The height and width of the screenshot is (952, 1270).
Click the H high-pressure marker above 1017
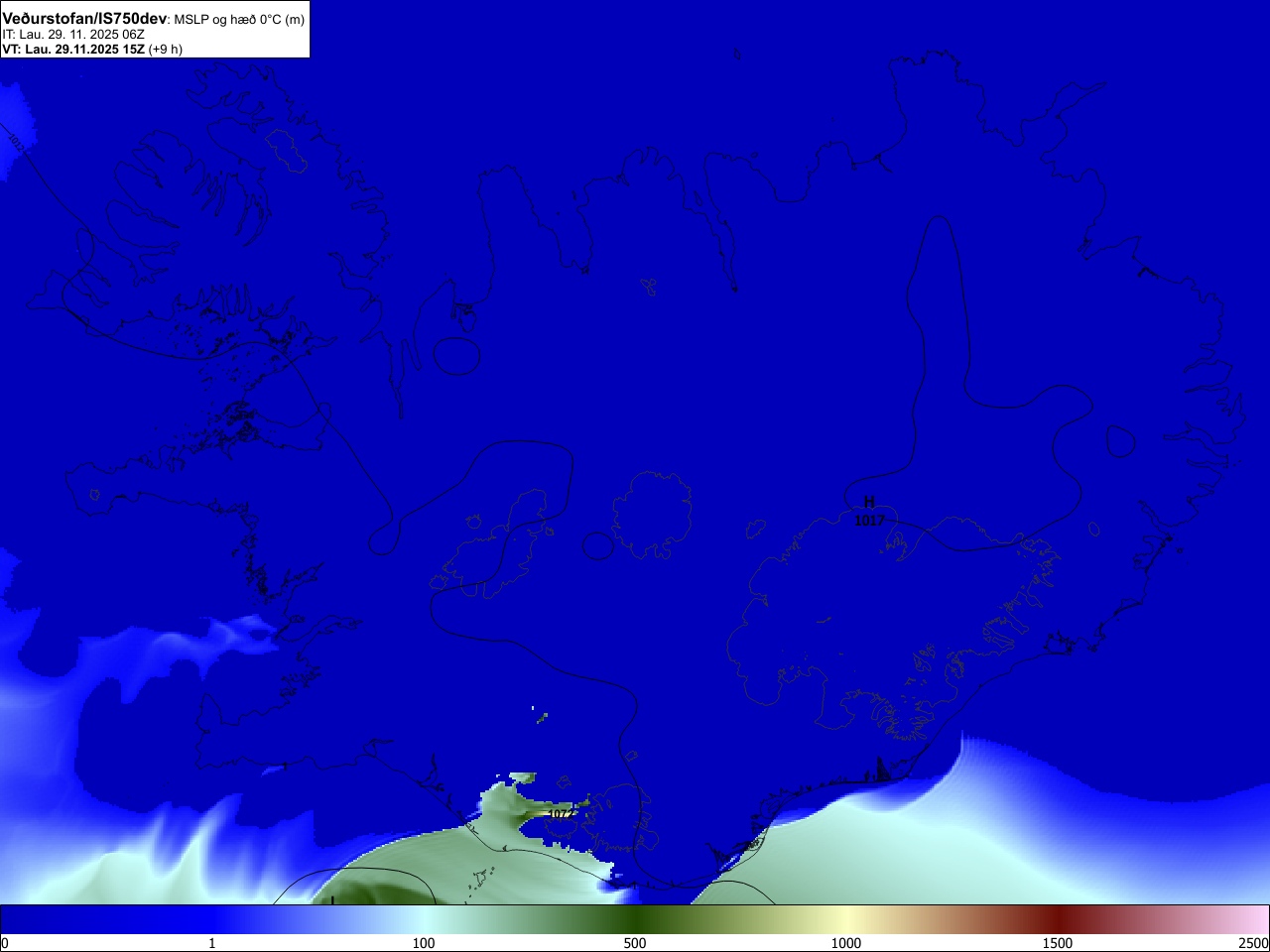point(869,503)
